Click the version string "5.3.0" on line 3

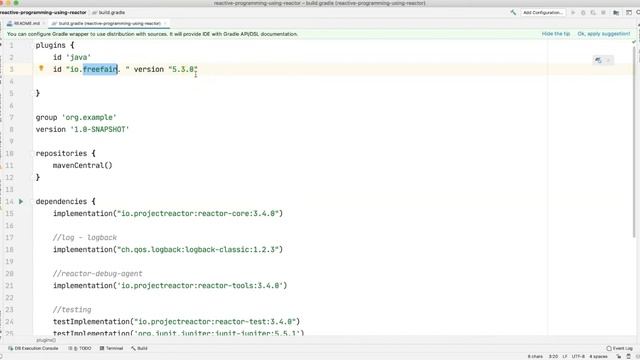tap(183, 69)
